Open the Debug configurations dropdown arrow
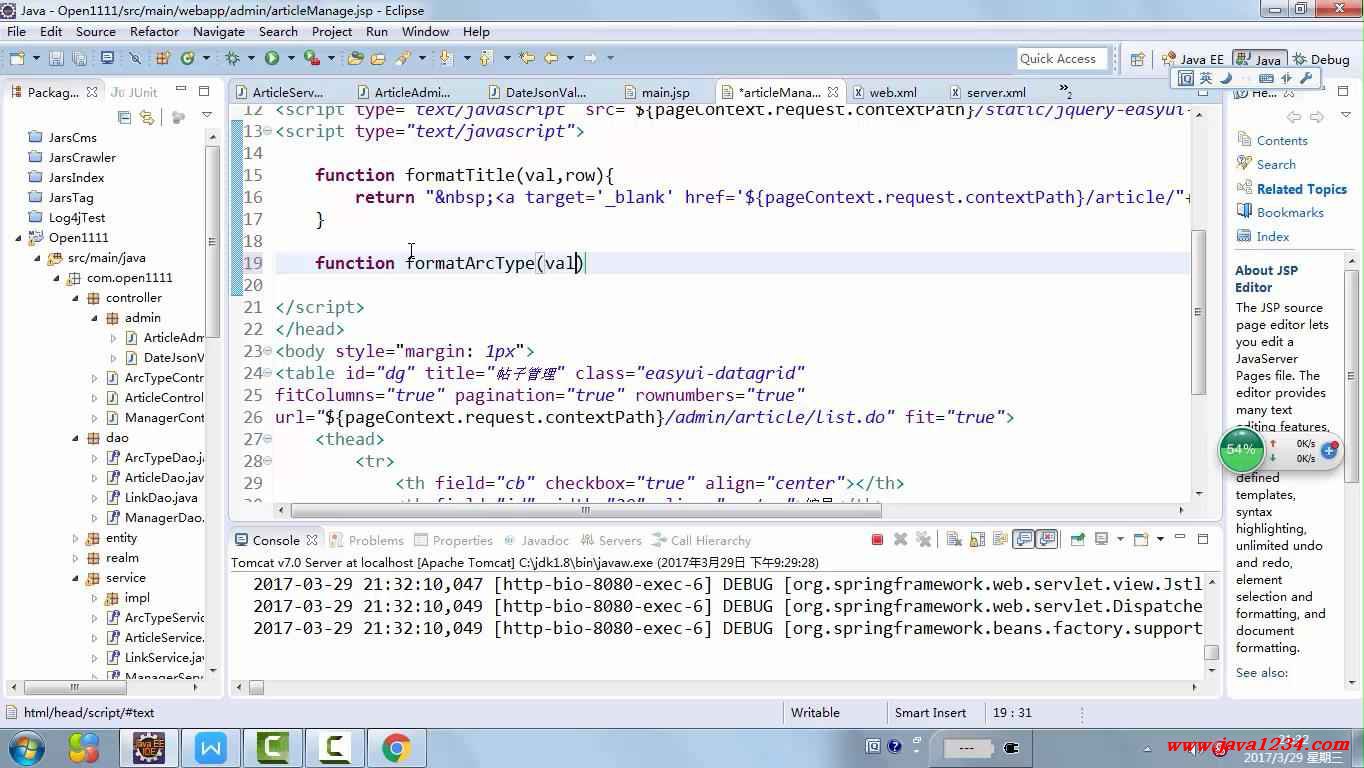 point(249,59)
